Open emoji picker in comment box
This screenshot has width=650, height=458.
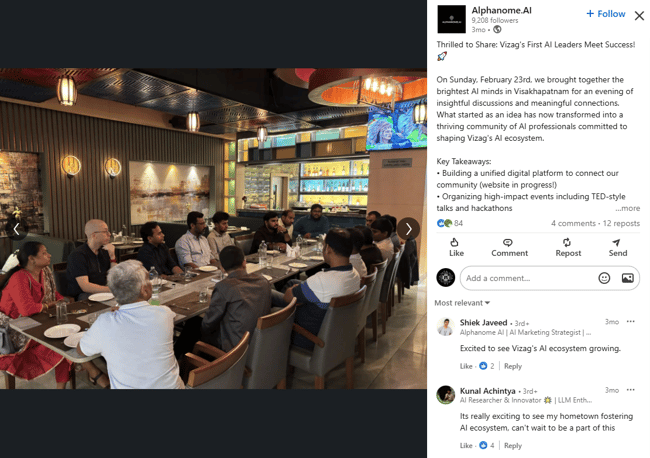point(604,278)
